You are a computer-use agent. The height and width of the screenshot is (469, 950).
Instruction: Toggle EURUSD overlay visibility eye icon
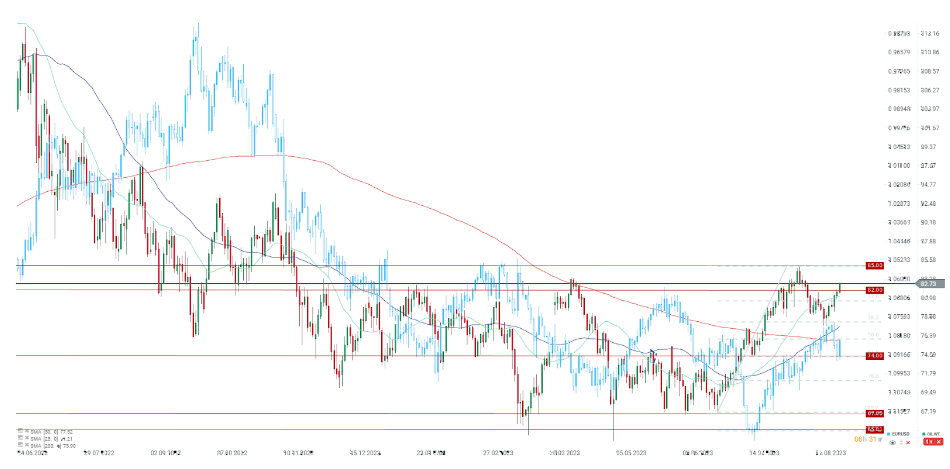[892, 442]
